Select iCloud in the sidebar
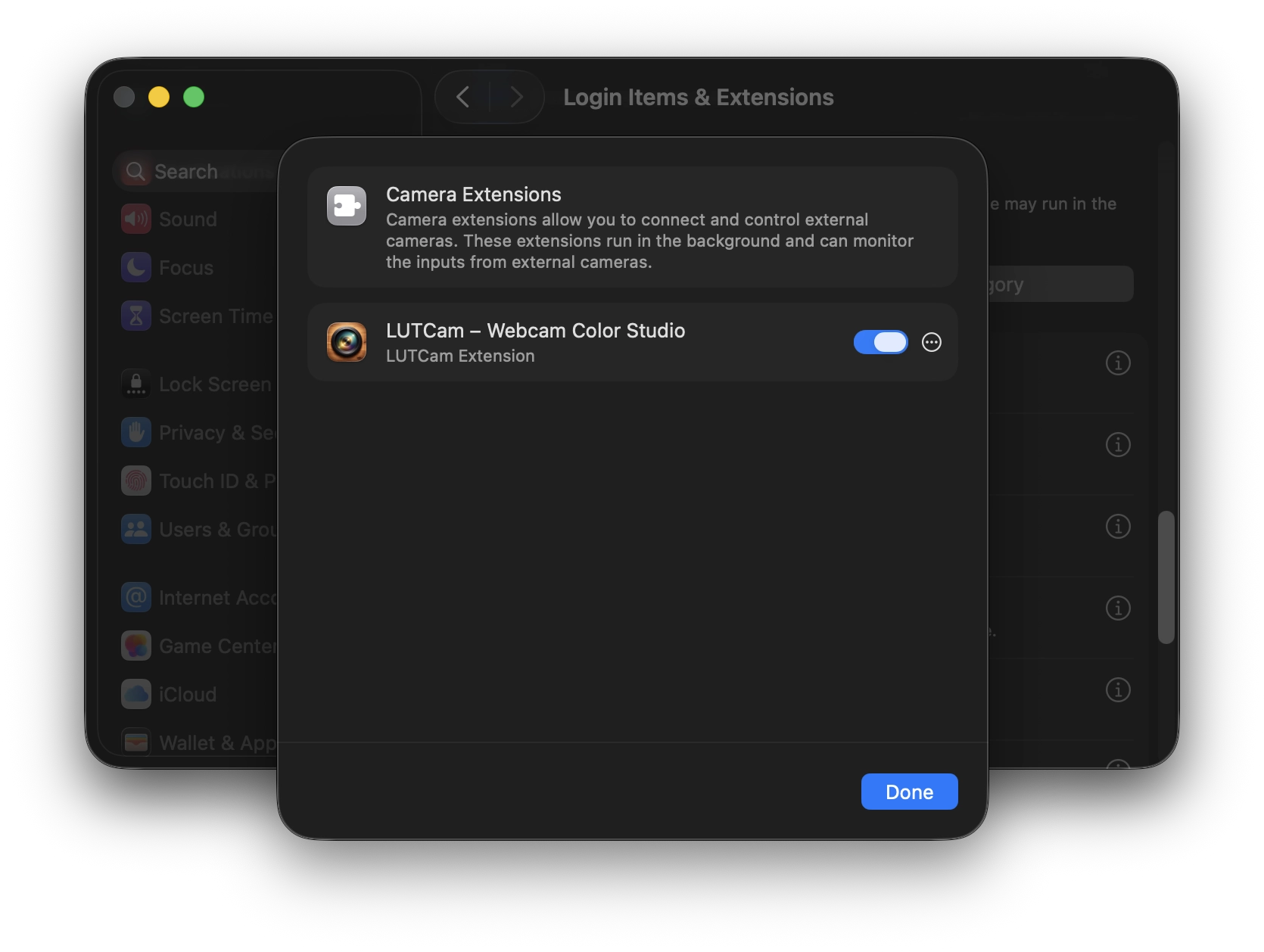This screenshot has width=1264, height=952. 188,695
